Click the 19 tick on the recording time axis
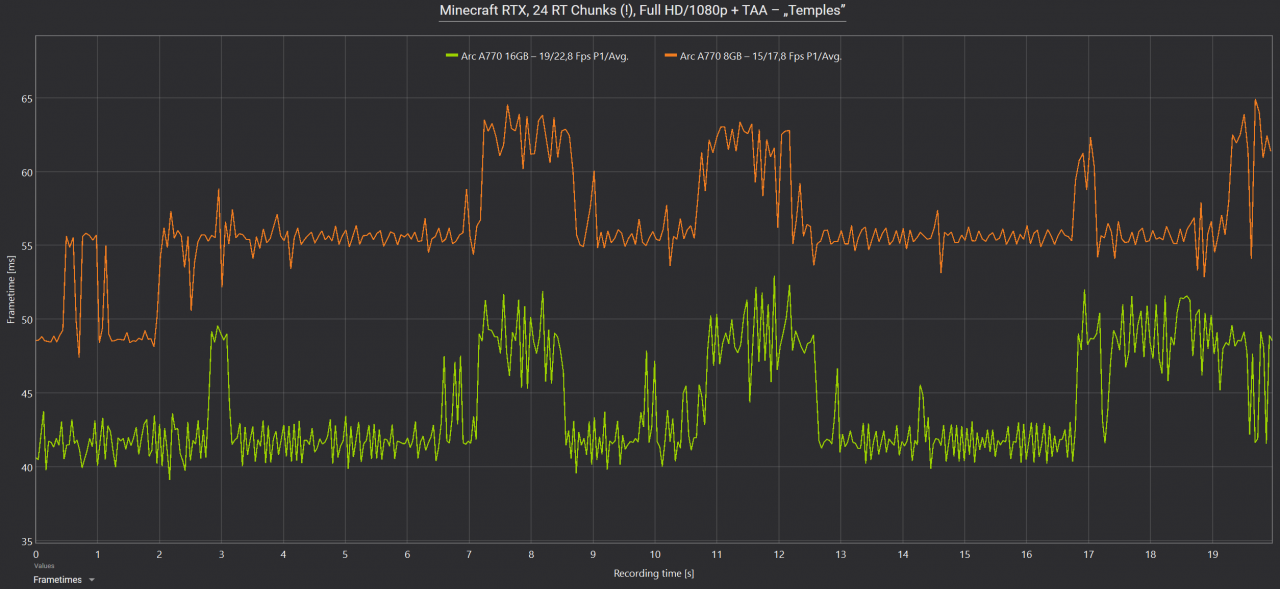The image size is (1280, 589). point(1212,553)
